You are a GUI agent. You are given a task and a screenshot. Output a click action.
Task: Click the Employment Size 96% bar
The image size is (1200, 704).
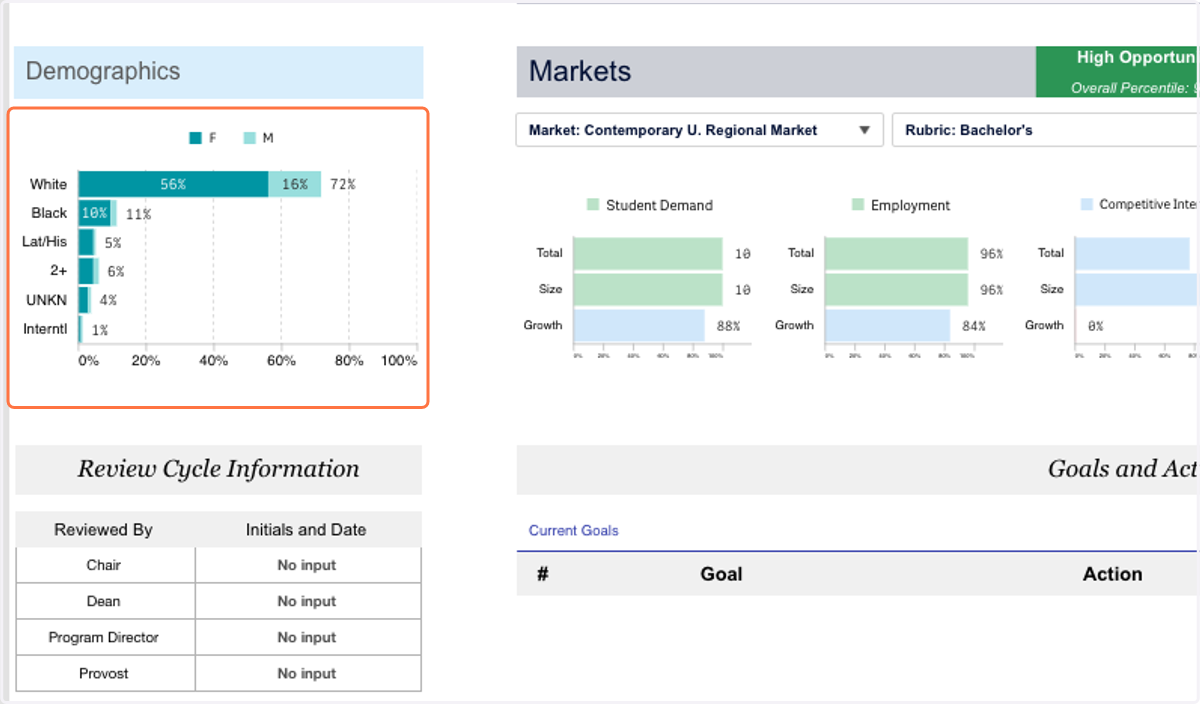(x=897, y=290)
